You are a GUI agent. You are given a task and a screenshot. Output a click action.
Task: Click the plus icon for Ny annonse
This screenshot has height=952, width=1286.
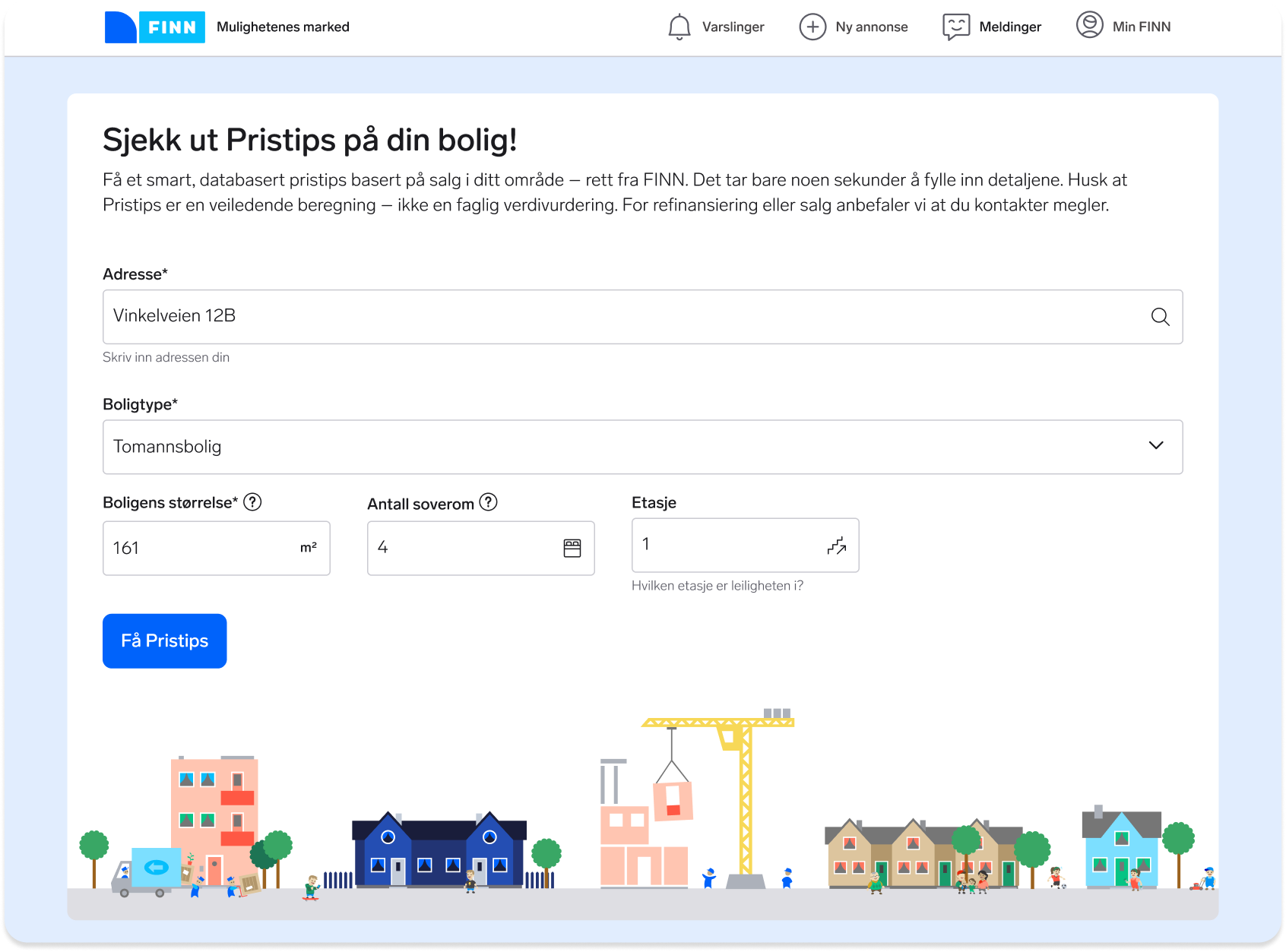(812, 27)
